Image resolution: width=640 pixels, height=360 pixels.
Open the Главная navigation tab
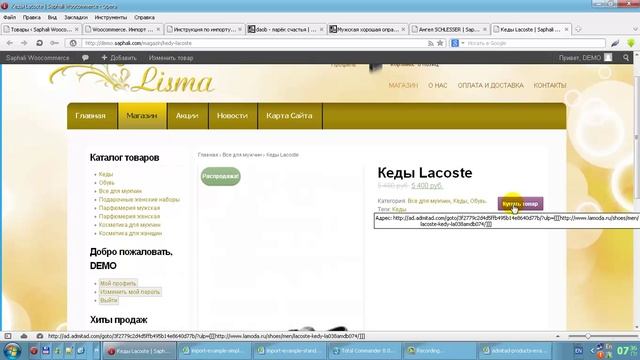pos(92,116)
